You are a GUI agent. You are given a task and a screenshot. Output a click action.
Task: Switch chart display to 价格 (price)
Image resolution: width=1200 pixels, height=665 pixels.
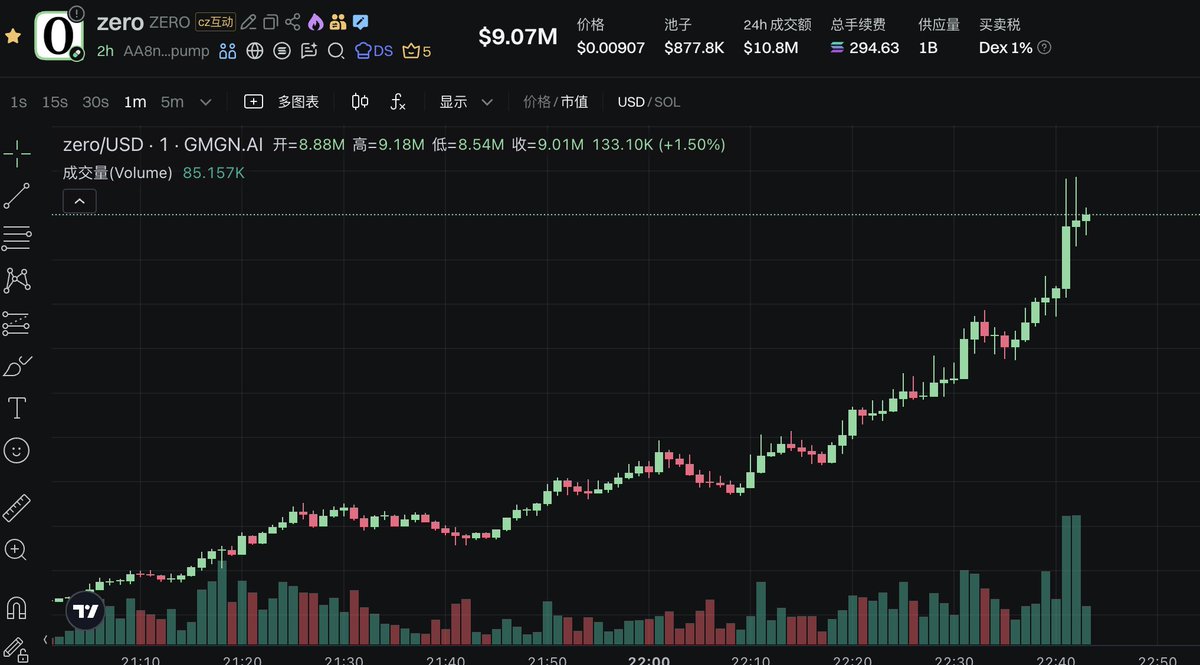coord(537,102)
